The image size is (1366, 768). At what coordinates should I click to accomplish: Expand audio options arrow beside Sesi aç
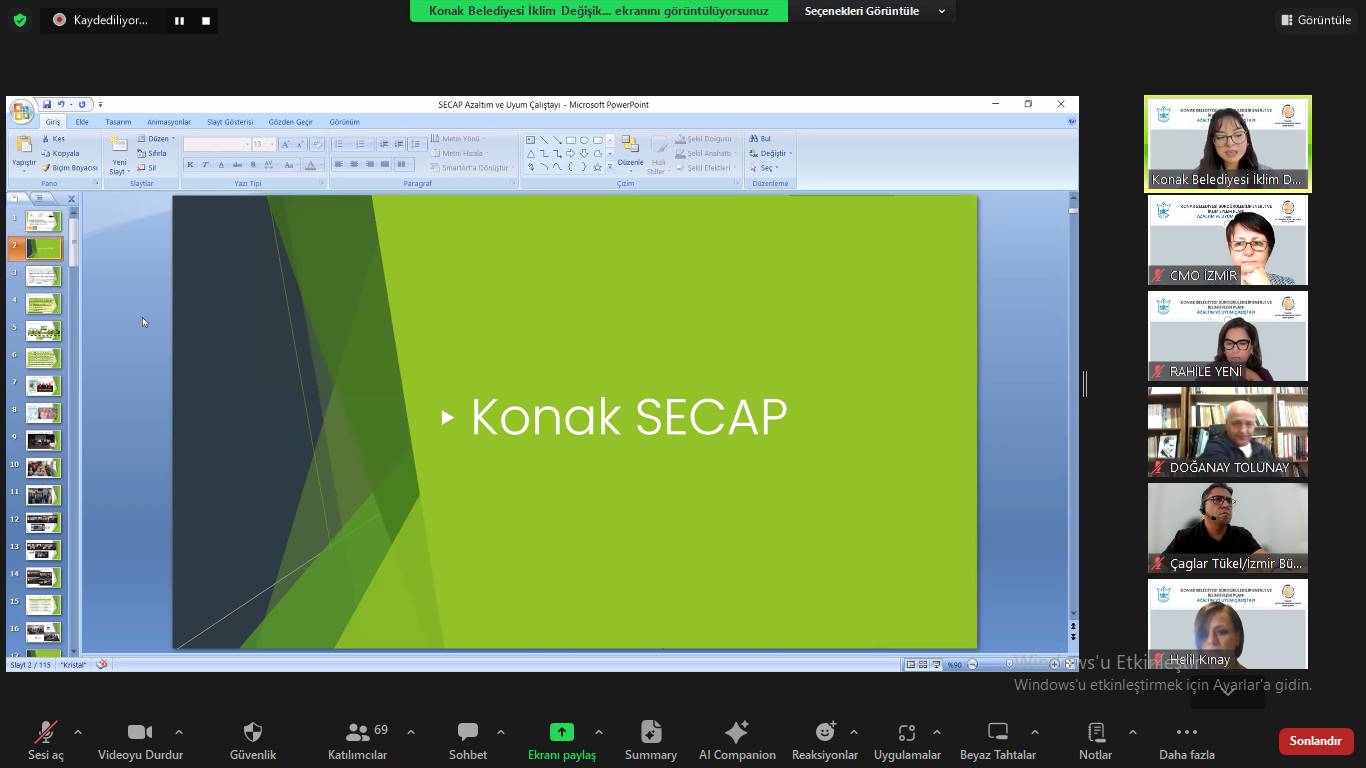pyautogui.click(x=78, y=732)
